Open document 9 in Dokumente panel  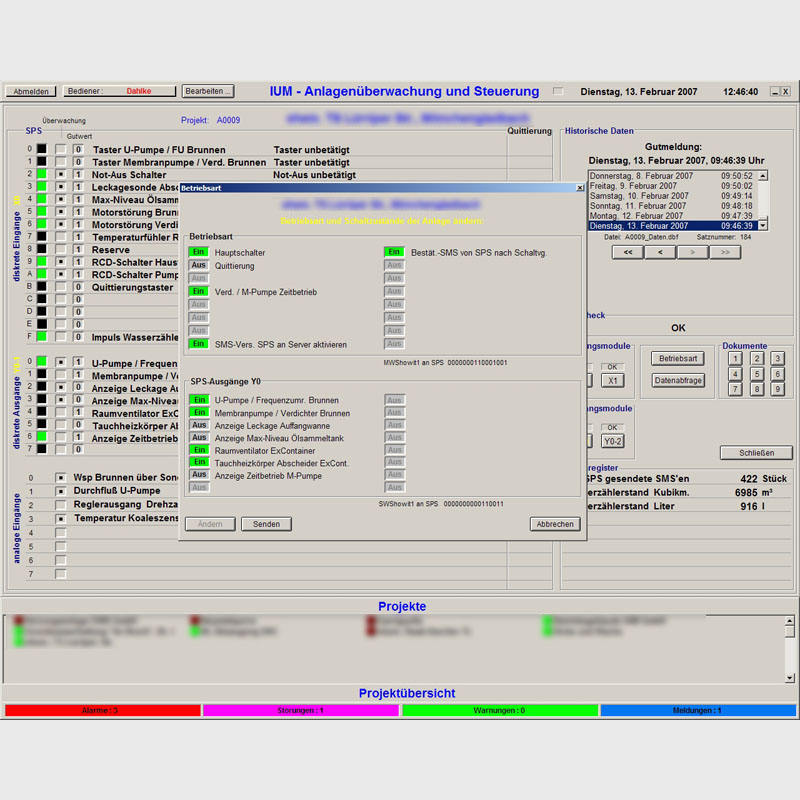pos(777,389)
